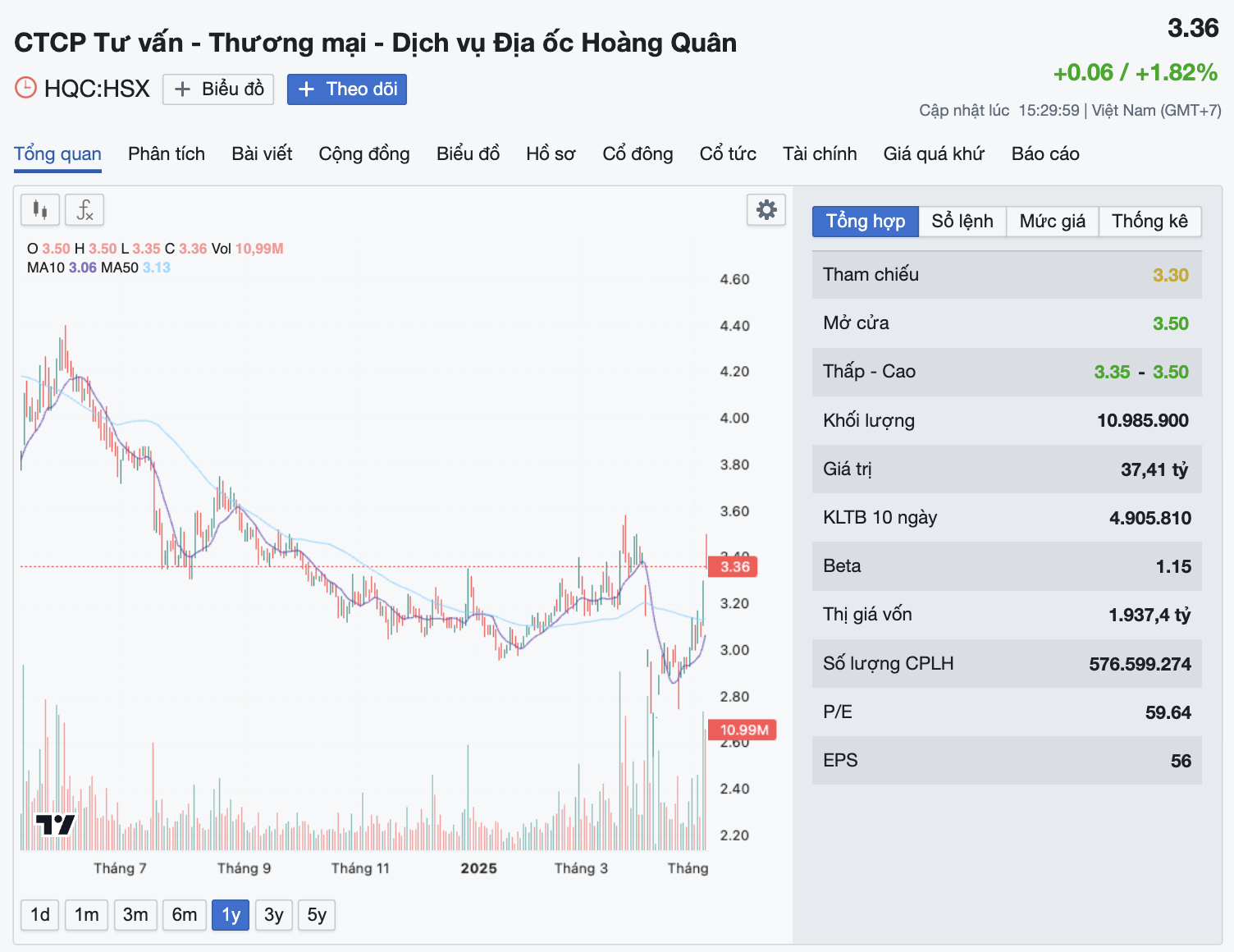Viewport: 1234px width, 952px height.
Task: Click the MA50 3.13 indicator legend
Action: [135, 268]
